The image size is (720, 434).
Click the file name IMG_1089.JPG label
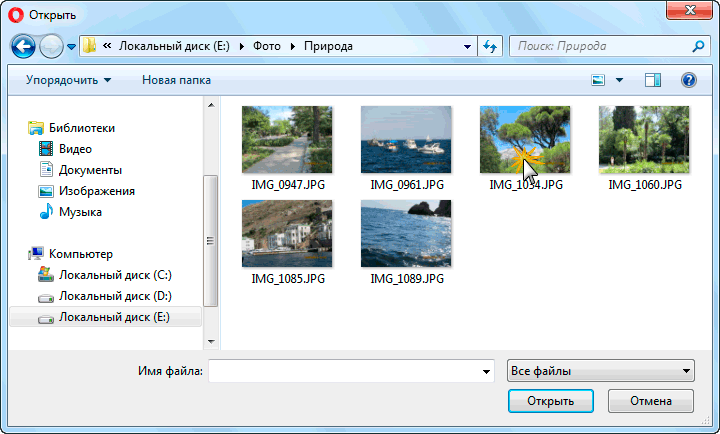tap(407, 279)
